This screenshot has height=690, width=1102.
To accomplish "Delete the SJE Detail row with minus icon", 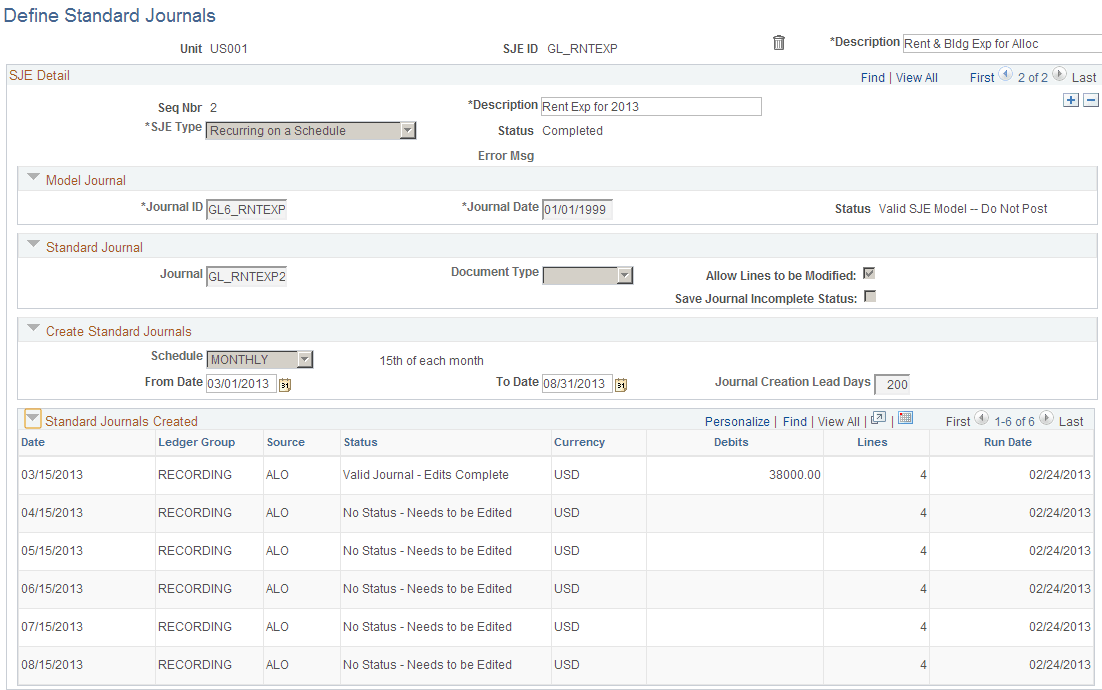I will 1091,100.
